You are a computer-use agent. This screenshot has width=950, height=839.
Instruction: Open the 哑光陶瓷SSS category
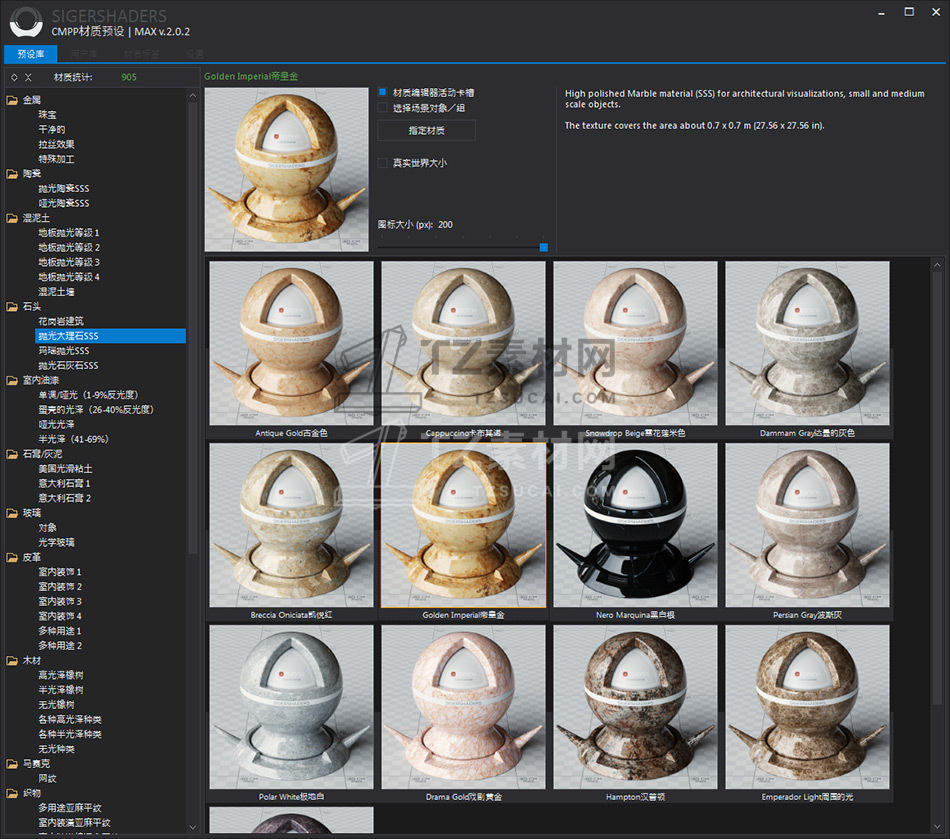(x=64, y=203)
